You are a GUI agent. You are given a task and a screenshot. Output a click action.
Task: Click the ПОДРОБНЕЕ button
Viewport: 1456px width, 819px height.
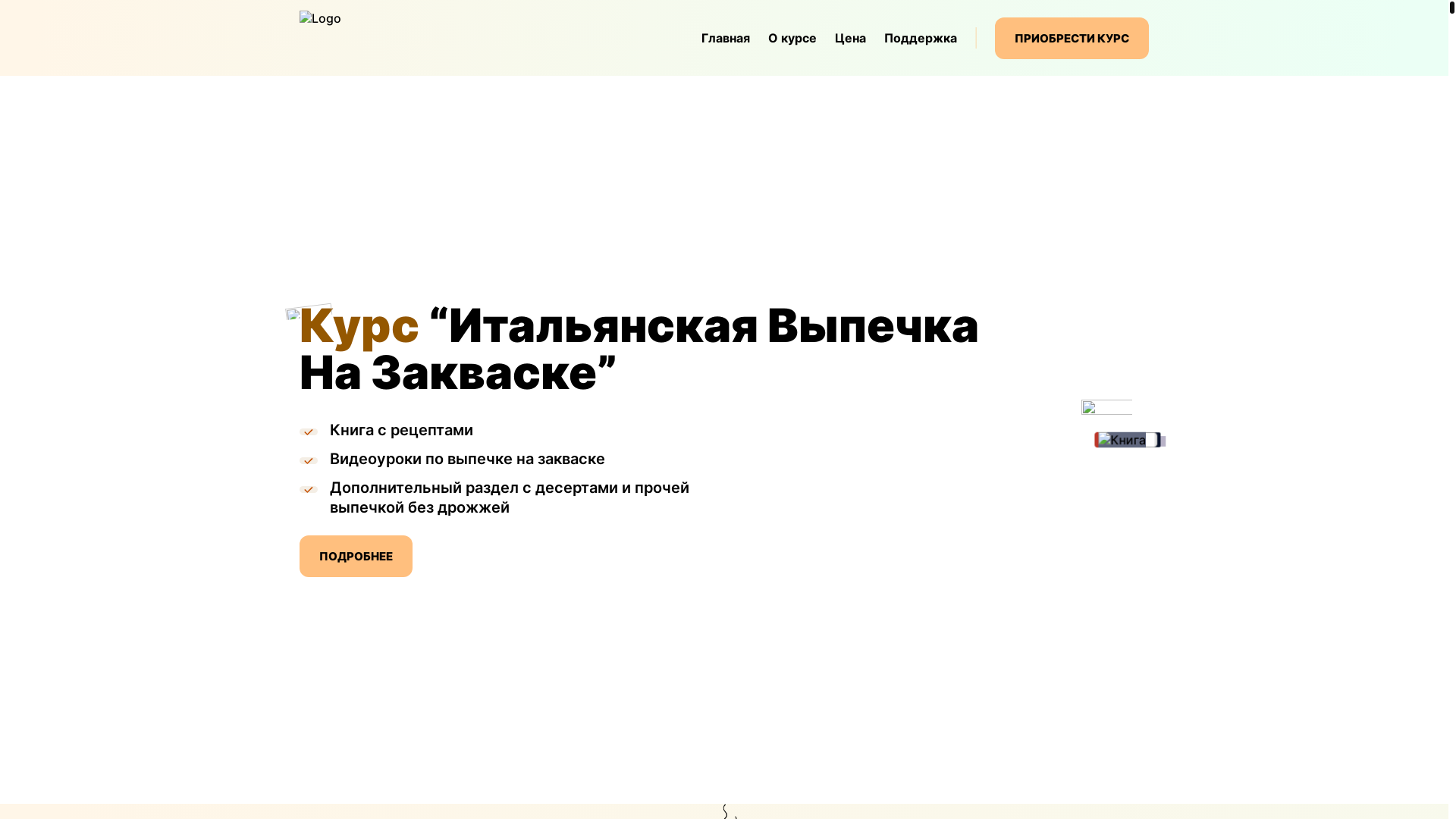356,556
